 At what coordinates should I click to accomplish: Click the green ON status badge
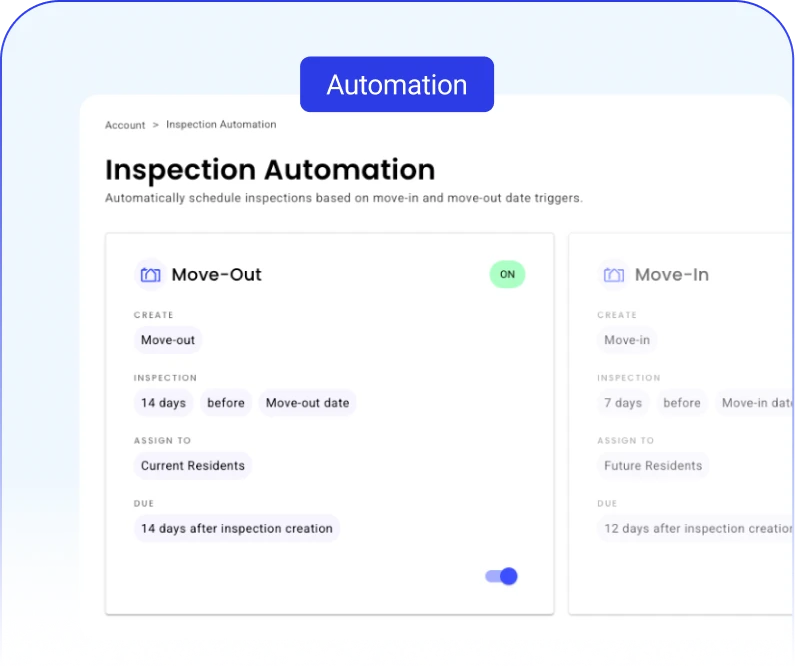click(x=507, y=274)
